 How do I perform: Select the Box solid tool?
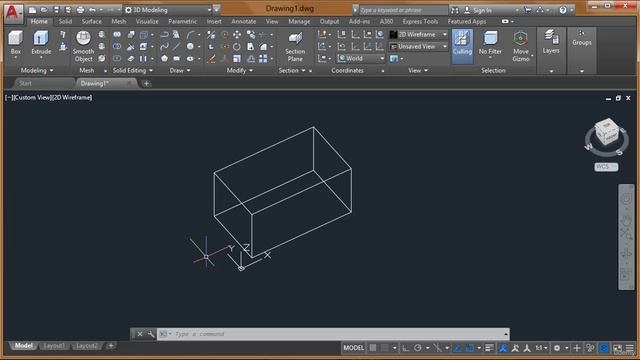click(x=16, y=42)
